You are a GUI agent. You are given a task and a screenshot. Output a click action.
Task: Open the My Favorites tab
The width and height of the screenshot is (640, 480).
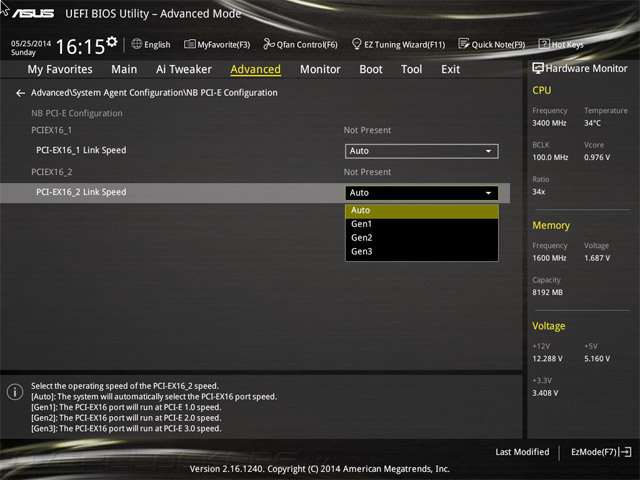(x=60, y=69)
